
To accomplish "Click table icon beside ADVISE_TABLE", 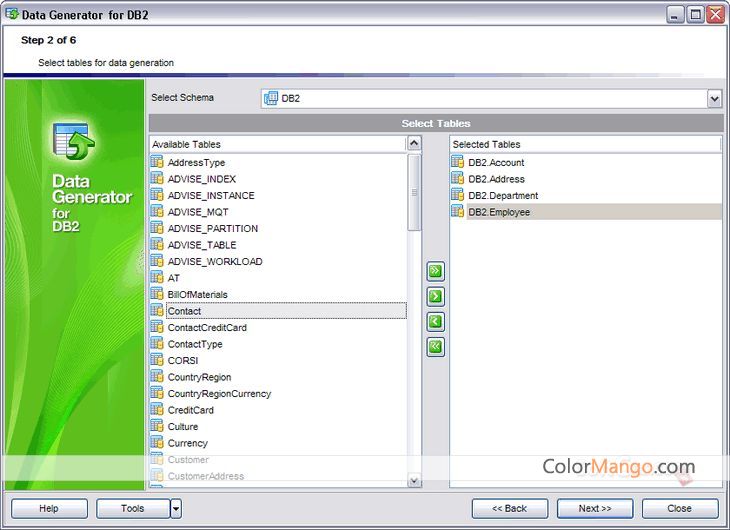I will click(157, 245).
